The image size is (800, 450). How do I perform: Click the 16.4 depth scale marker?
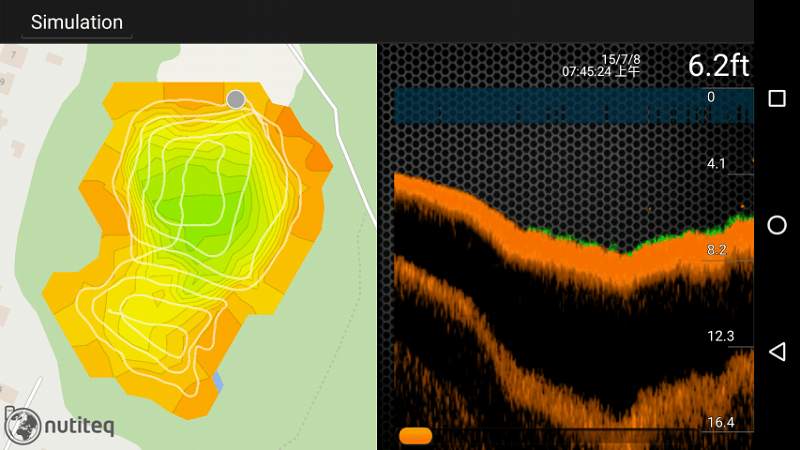pyautogui.click(x=720, y=422)
